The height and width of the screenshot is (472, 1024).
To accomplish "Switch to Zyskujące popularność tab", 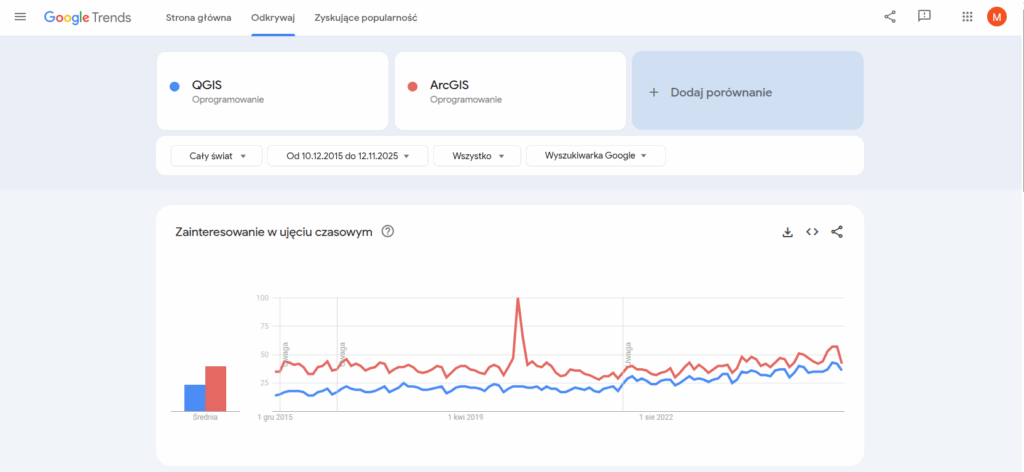I will click(x=365, y=18).
